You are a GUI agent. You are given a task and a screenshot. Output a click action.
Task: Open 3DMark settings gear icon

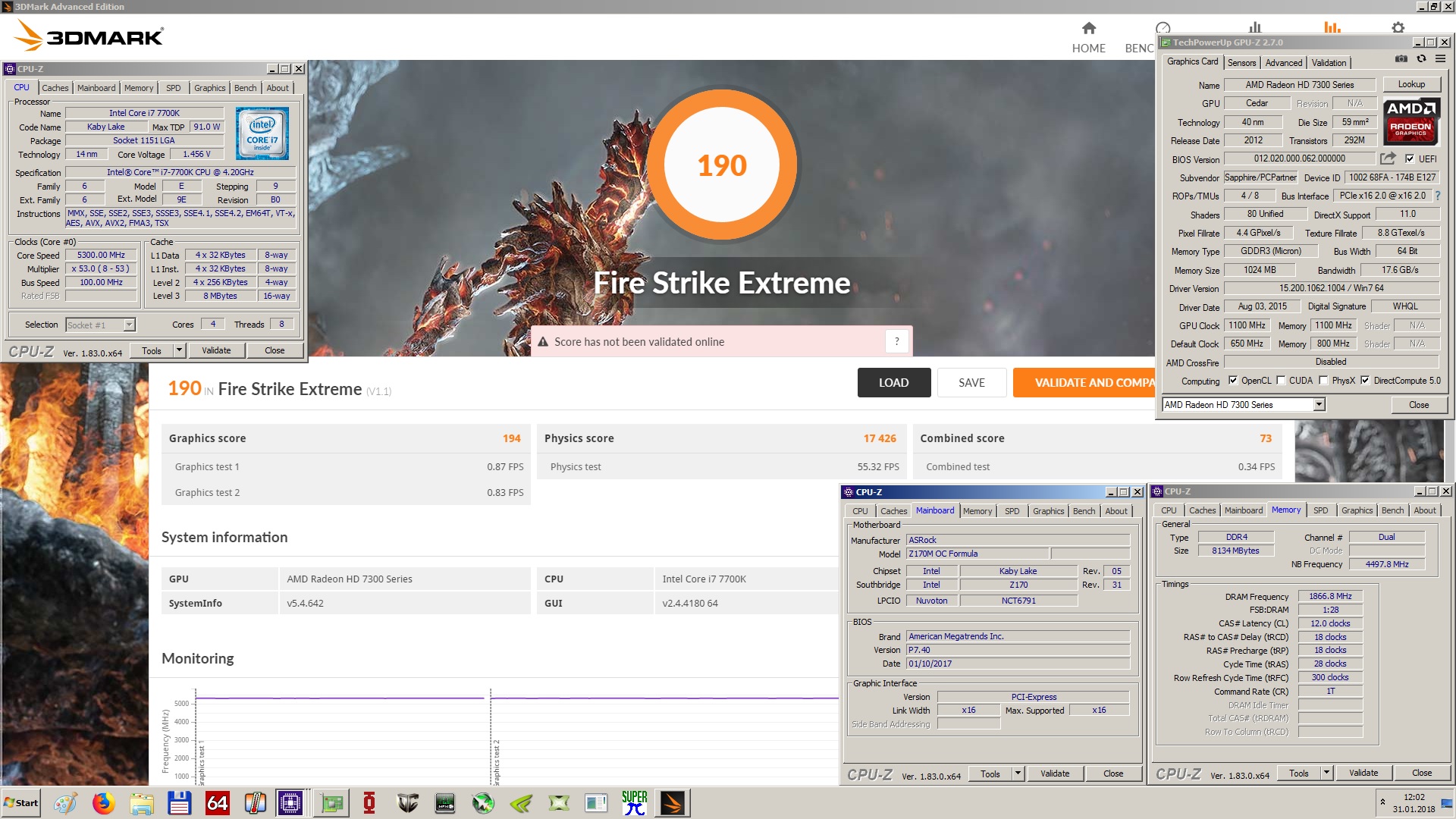[x=1398, y=27]
